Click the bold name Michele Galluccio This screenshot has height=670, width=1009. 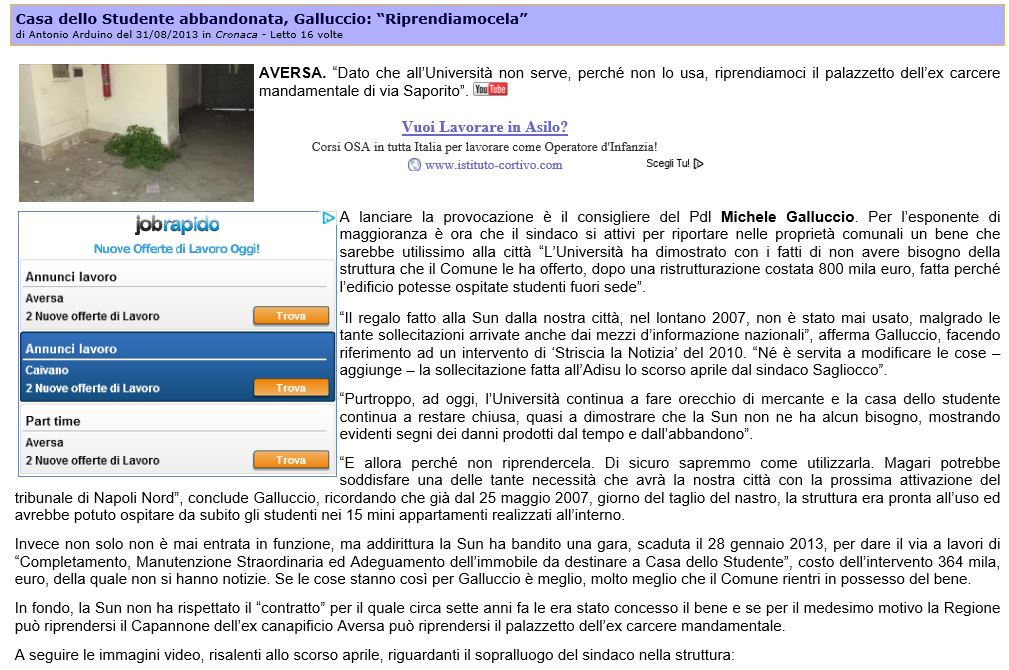click(x=788, y=217)
